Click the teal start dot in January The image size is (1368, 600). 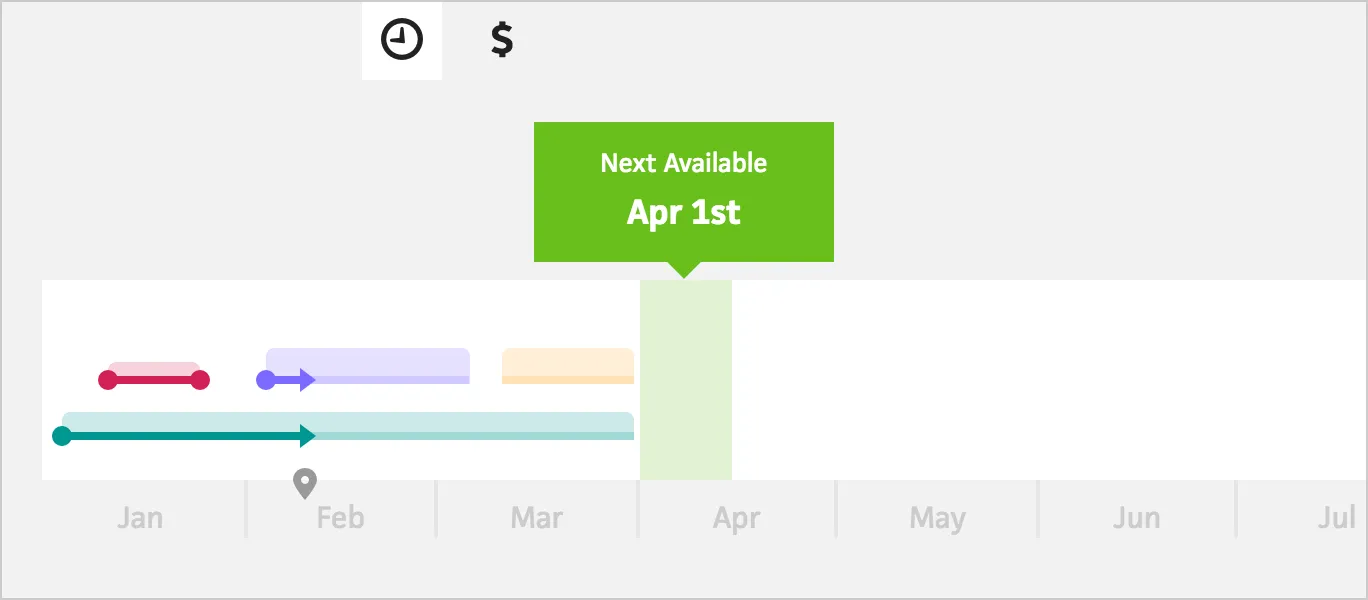pos(63,435)
